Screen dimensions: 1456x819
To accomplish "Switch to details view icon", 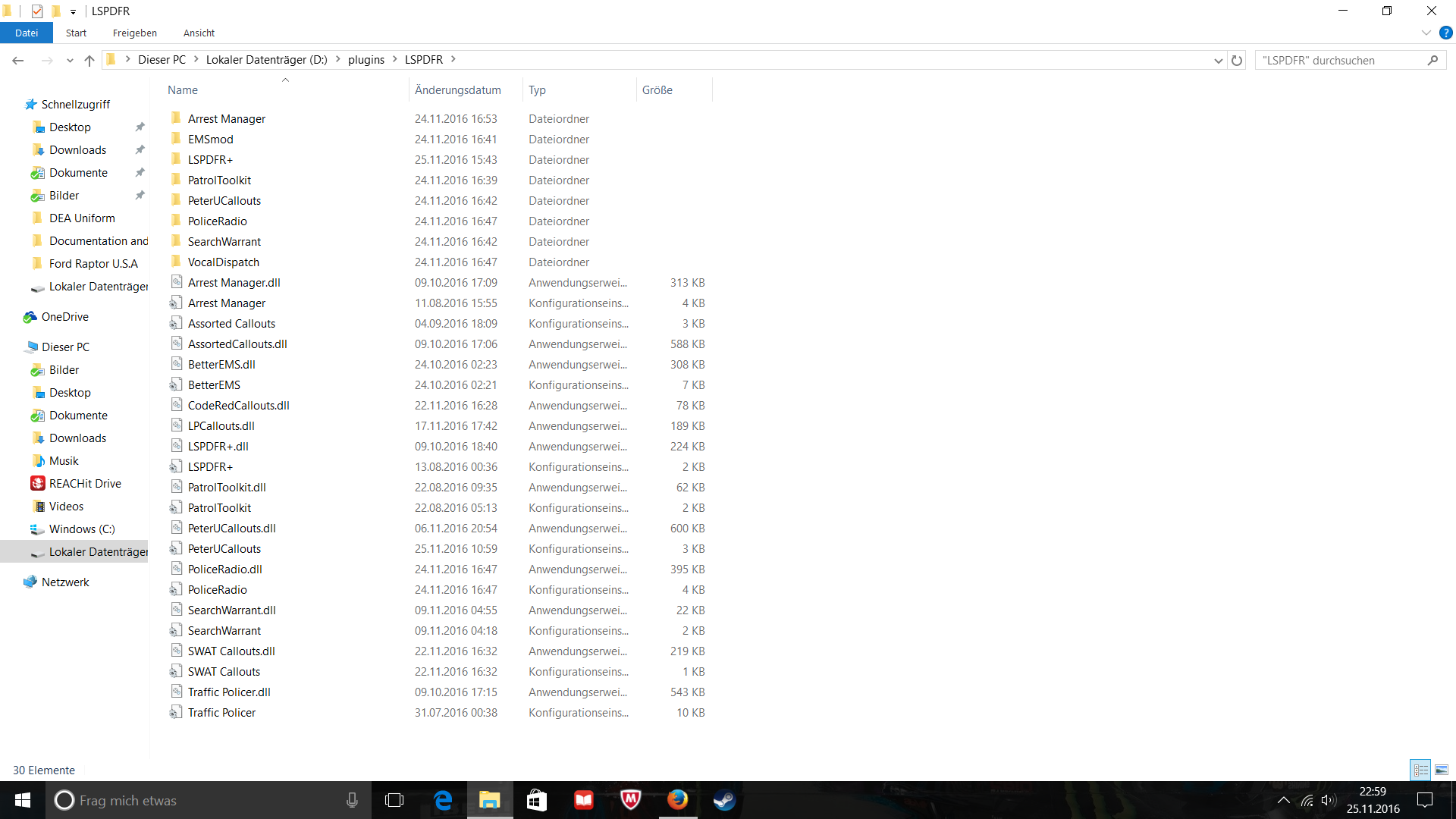I will coord(1420,770).
